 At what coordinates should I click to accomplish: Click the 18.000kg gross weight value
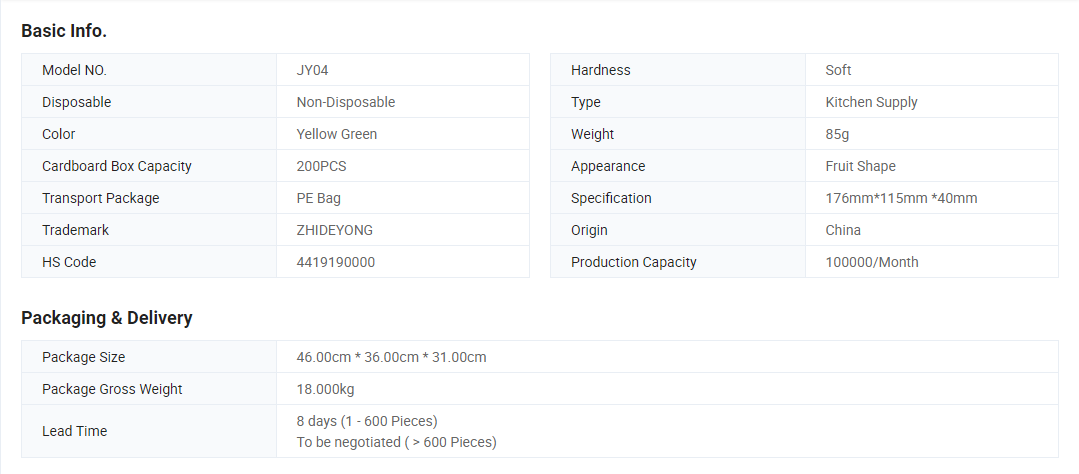point(325,389)
